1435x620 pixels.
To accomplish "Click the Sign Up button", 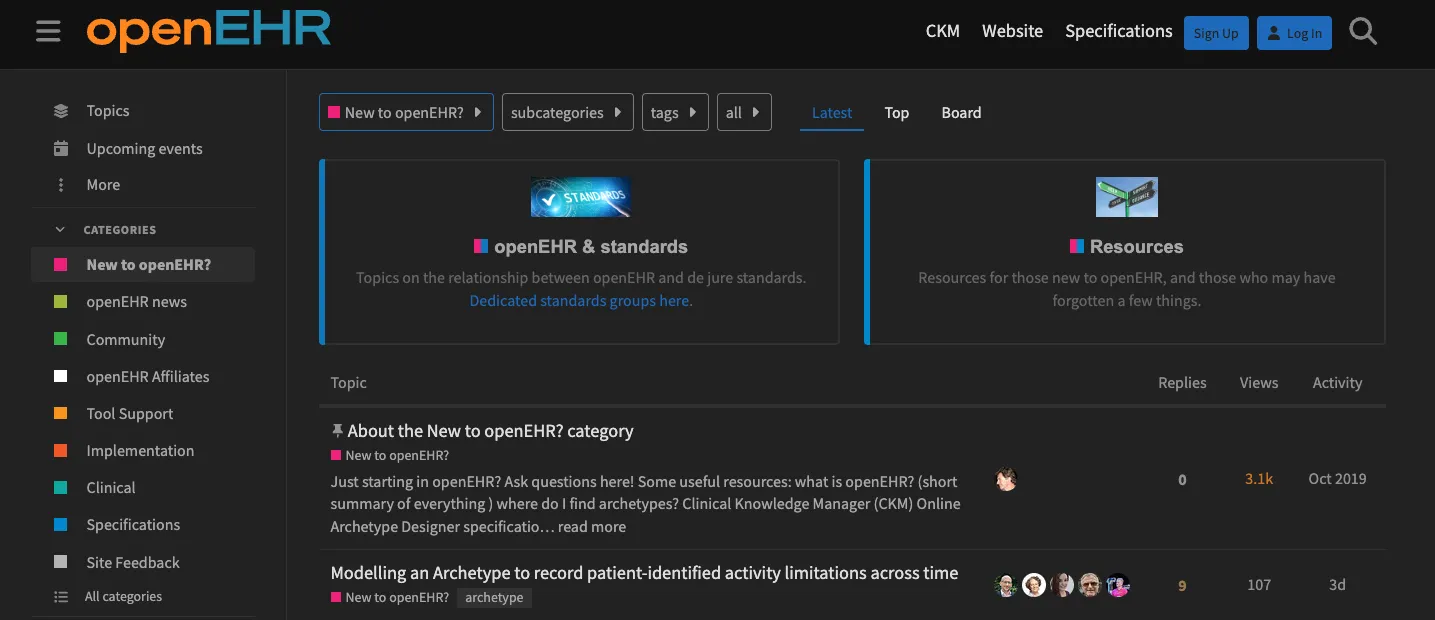I will [1216, 32].
